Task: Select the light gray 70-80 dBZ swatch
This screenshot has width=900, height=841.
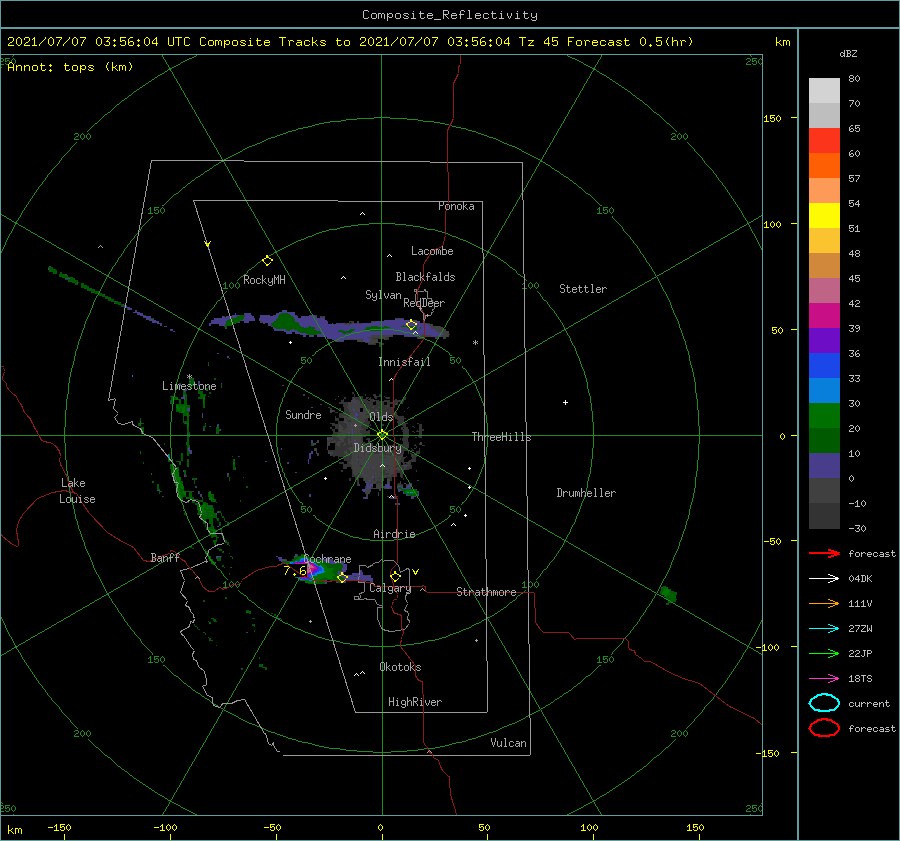Action: [824, 91]
